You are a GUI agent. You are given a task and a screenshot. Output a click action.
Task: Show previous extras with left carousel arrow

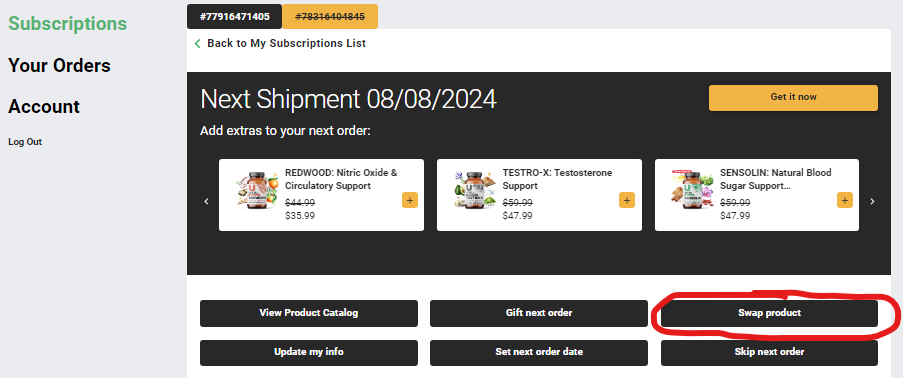pyautogui.click(x=206, y=201)
